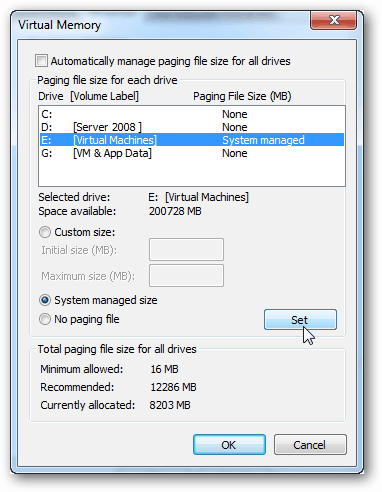Click the Paging File Size (MB) column header
The image size is (382, 492).
coord(242,96)
